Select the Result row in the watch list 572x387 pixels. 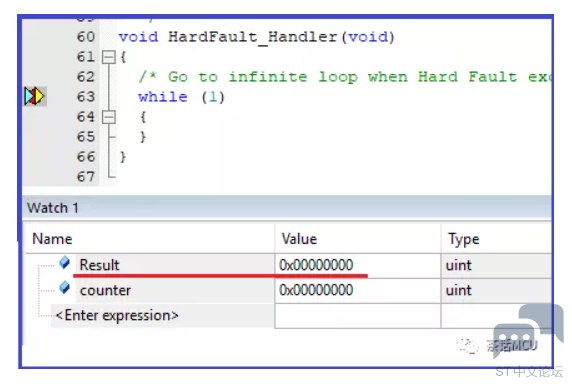click(x=288, y=265)
